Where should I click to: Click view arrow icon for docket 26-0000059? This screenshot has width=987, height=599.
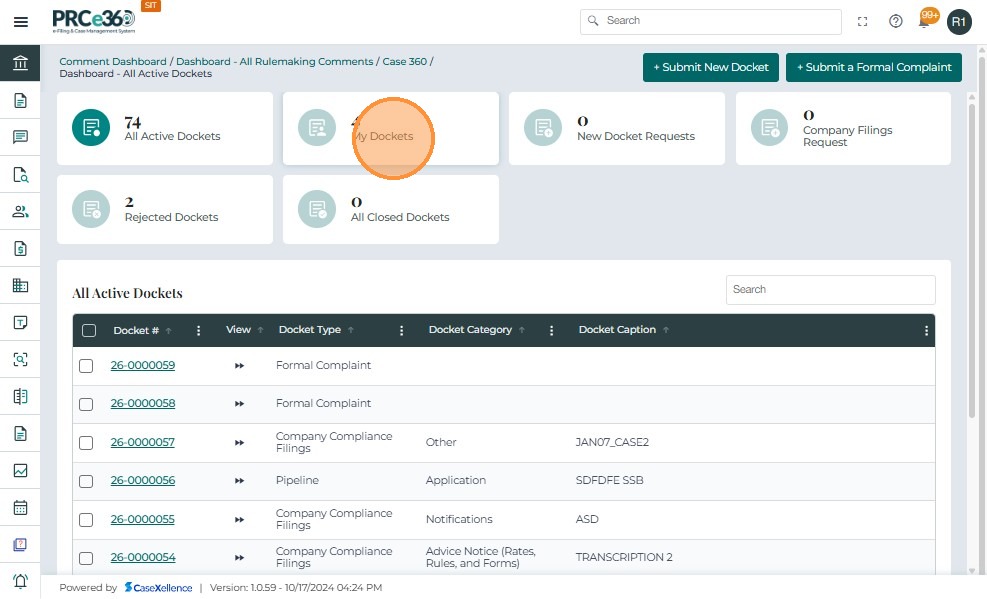239,366
